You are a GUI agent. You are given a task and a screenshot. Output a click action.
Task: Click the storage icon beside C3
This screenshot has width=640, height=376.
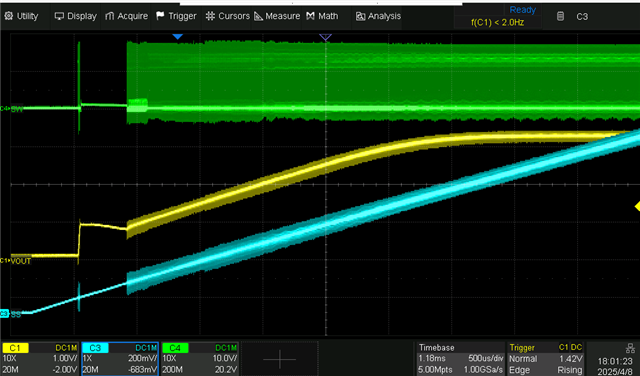tap(560, 16)
